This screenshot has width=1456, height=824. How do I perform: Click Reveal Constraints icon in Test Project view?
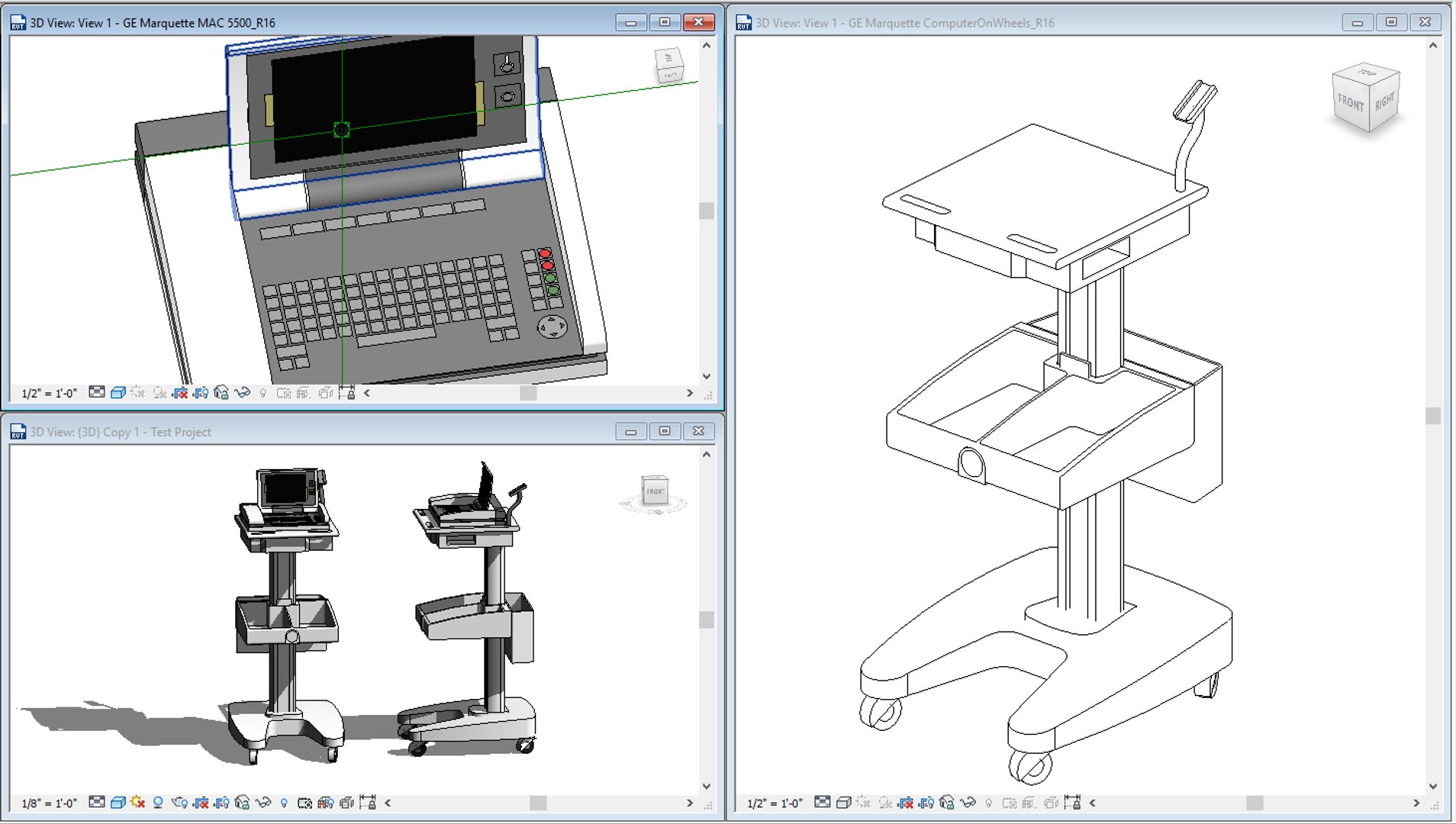[368, 802]
